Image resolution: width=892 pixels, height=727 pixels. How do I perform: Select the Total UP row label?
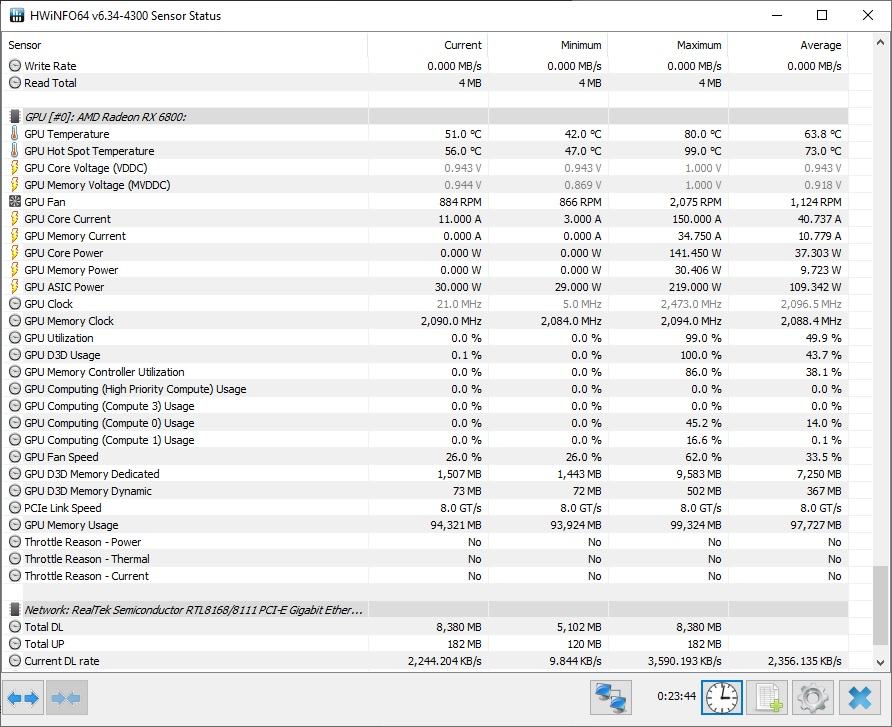[x=44, y=644]
